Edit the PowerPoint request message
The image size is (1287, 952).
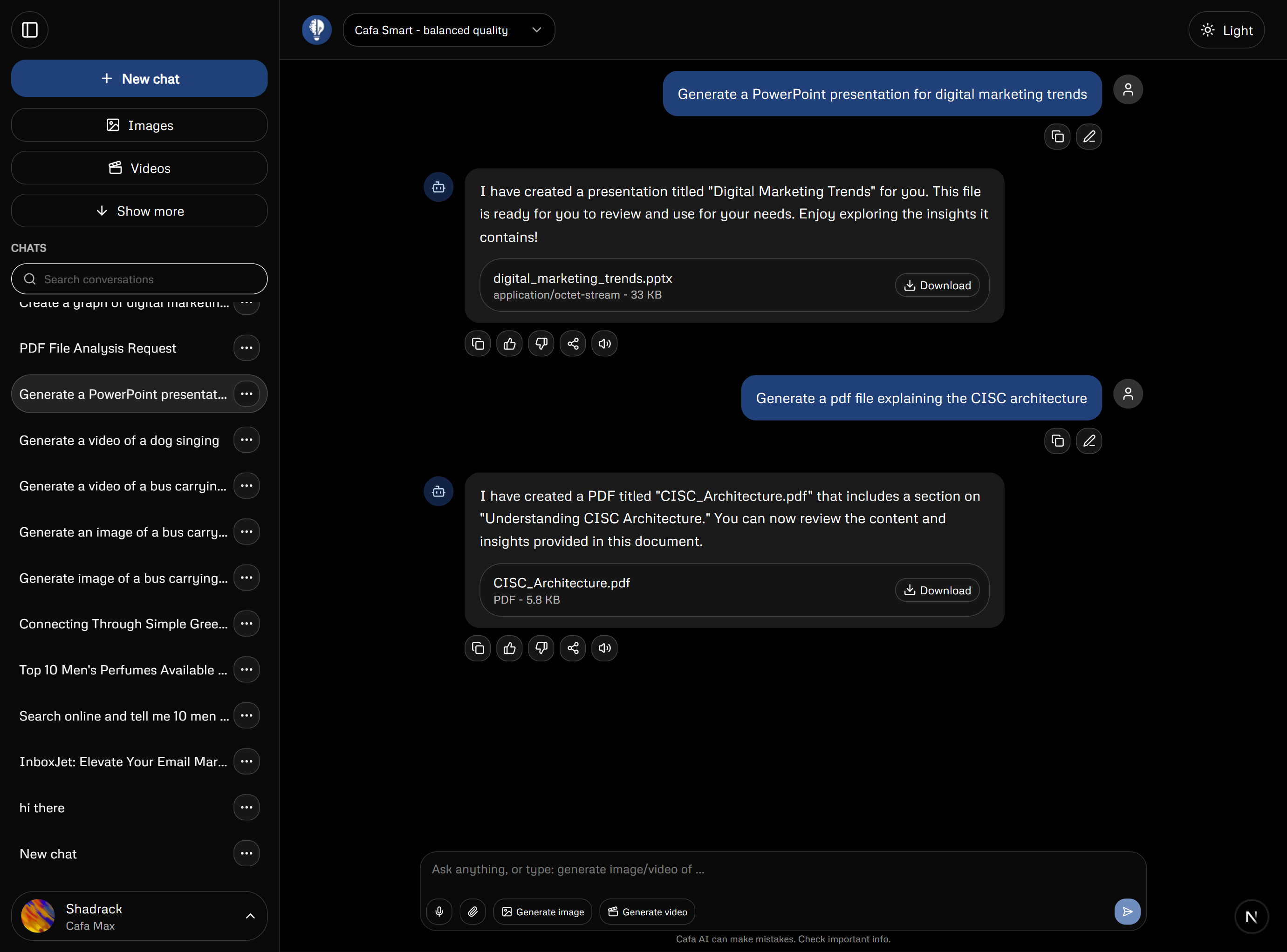(x=1088, y=136)
